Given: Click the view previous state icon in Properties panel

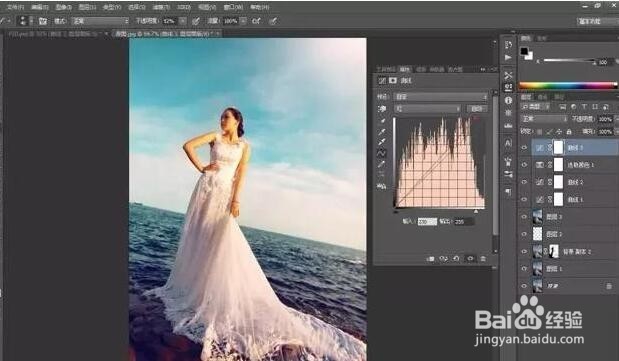Looking at the screenshot, I should (x=444, y=259).
